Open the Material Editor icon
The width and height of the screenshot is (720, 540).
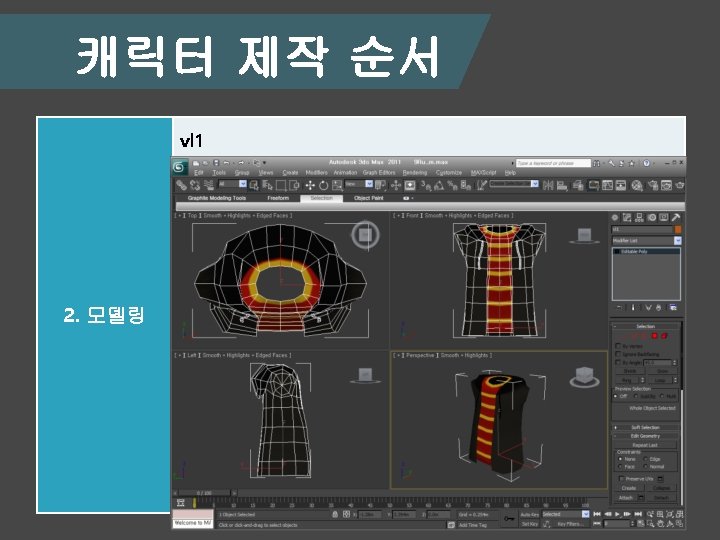pyautogui.click(x=637, y=185)
